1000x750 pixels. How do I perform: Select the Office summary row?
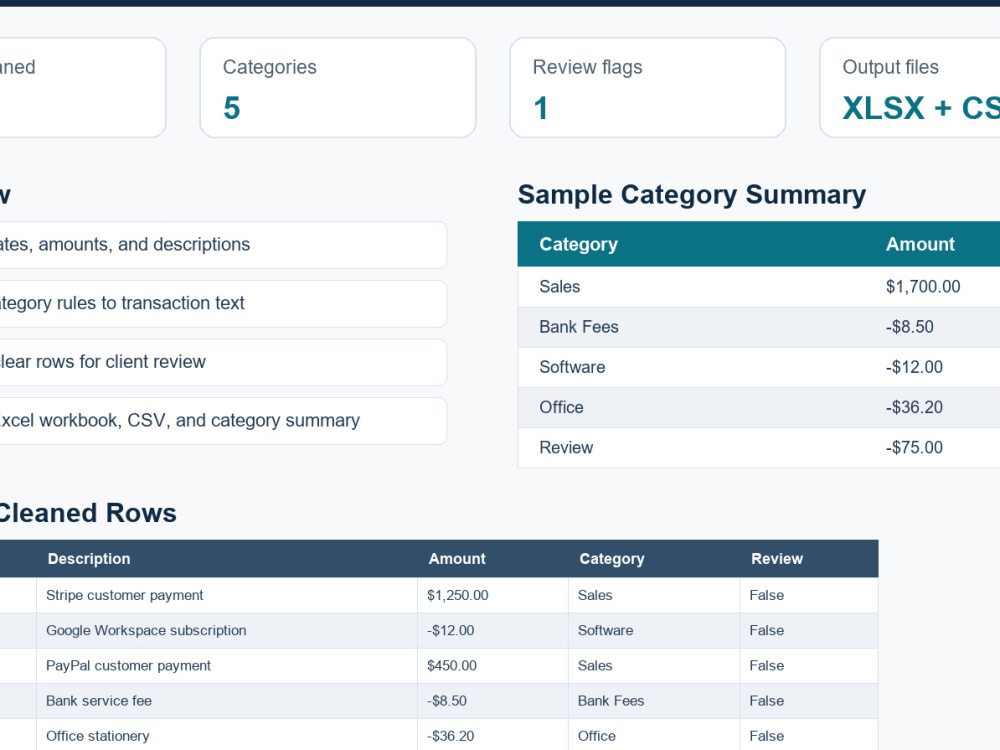coord(759,408)
